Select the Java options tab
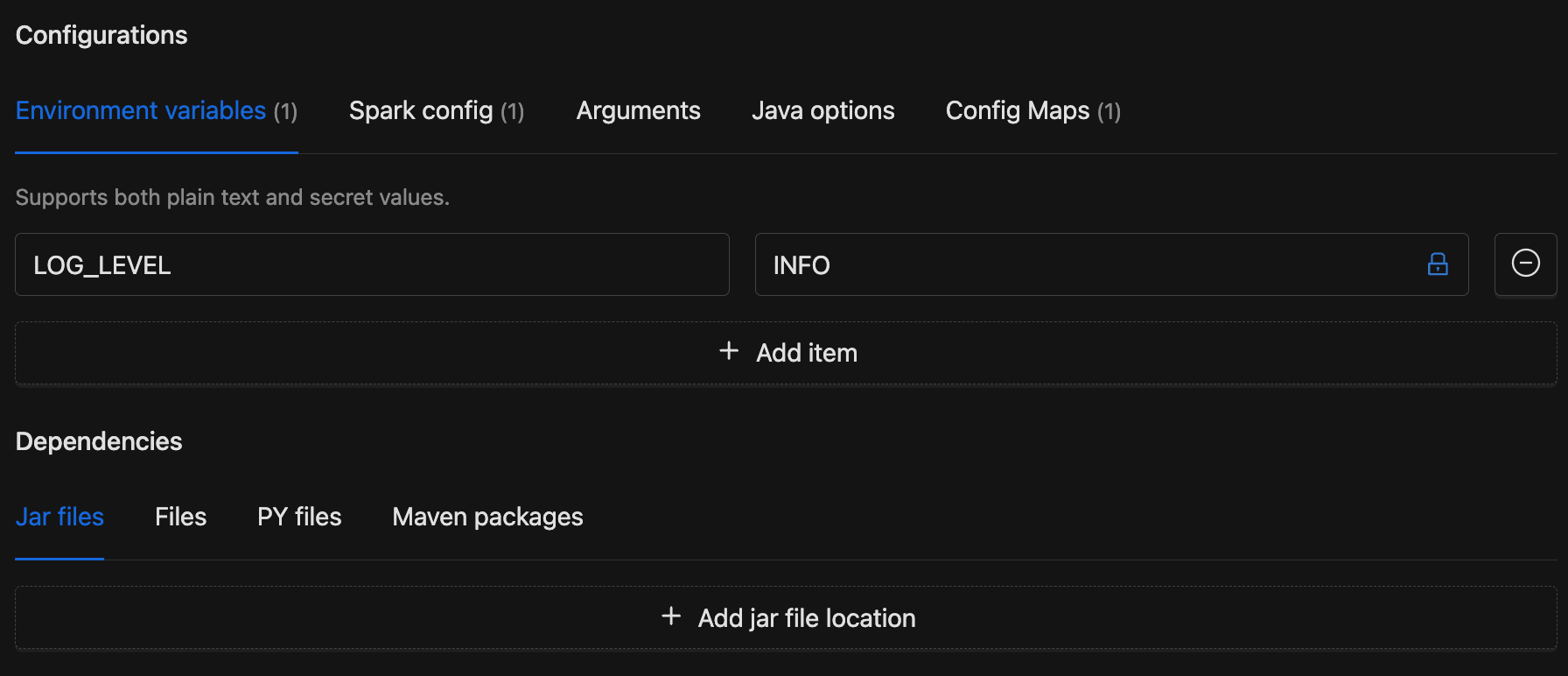This screenshot has width=1568, height=676. (822, 111)
